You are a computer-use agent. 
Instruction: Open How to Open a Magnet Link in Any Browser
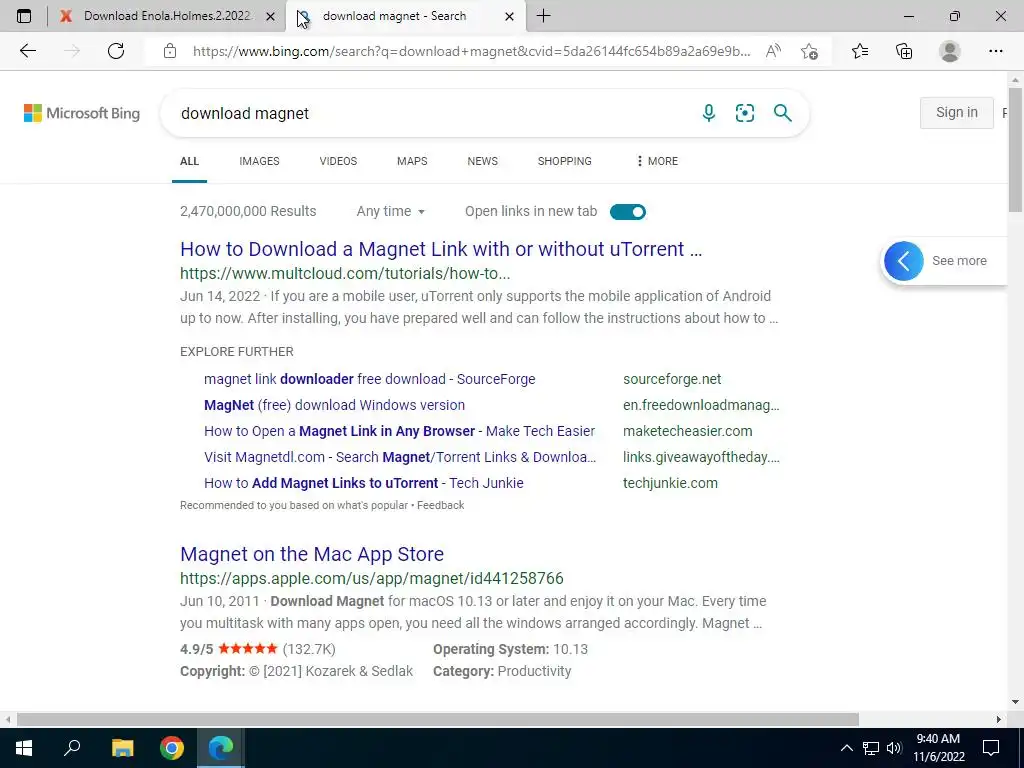point(400,431)
